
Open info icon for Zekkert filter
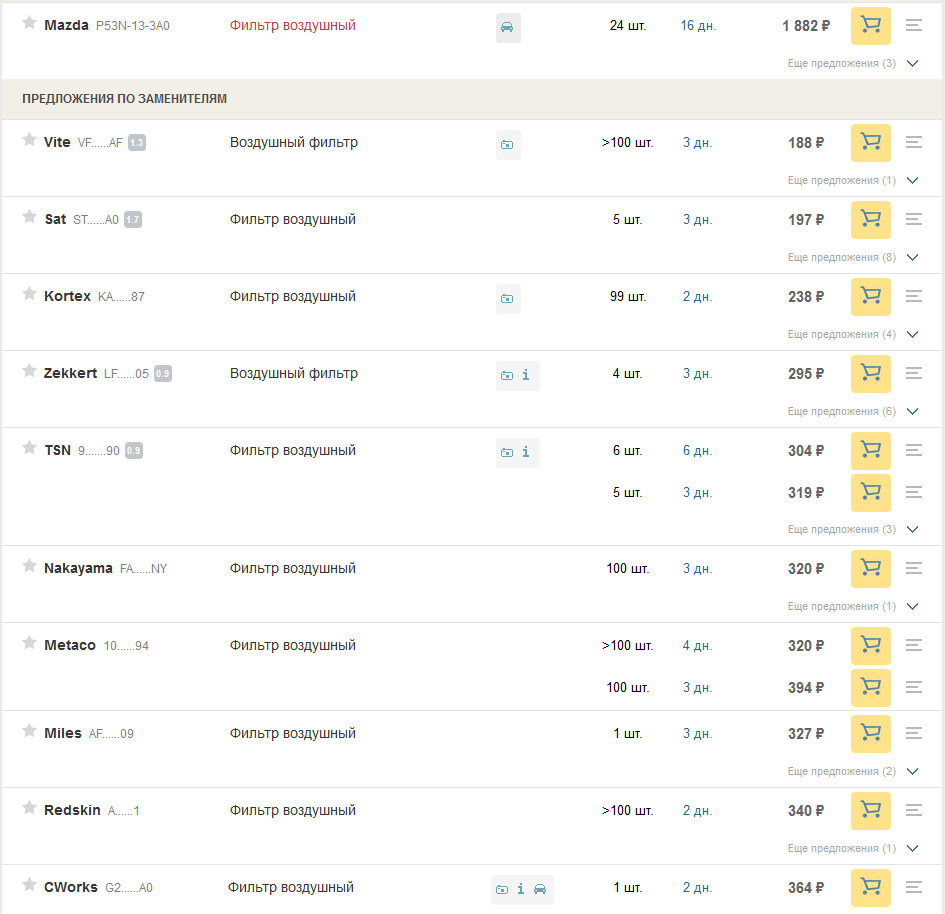[526, 375]
